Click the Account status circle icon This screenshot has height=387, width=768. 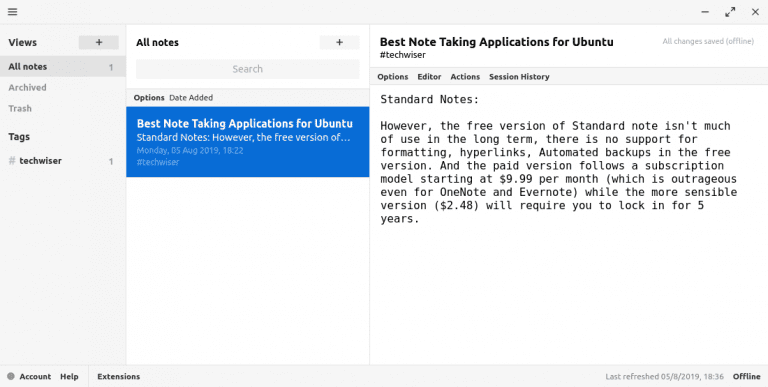coord(11,377)
